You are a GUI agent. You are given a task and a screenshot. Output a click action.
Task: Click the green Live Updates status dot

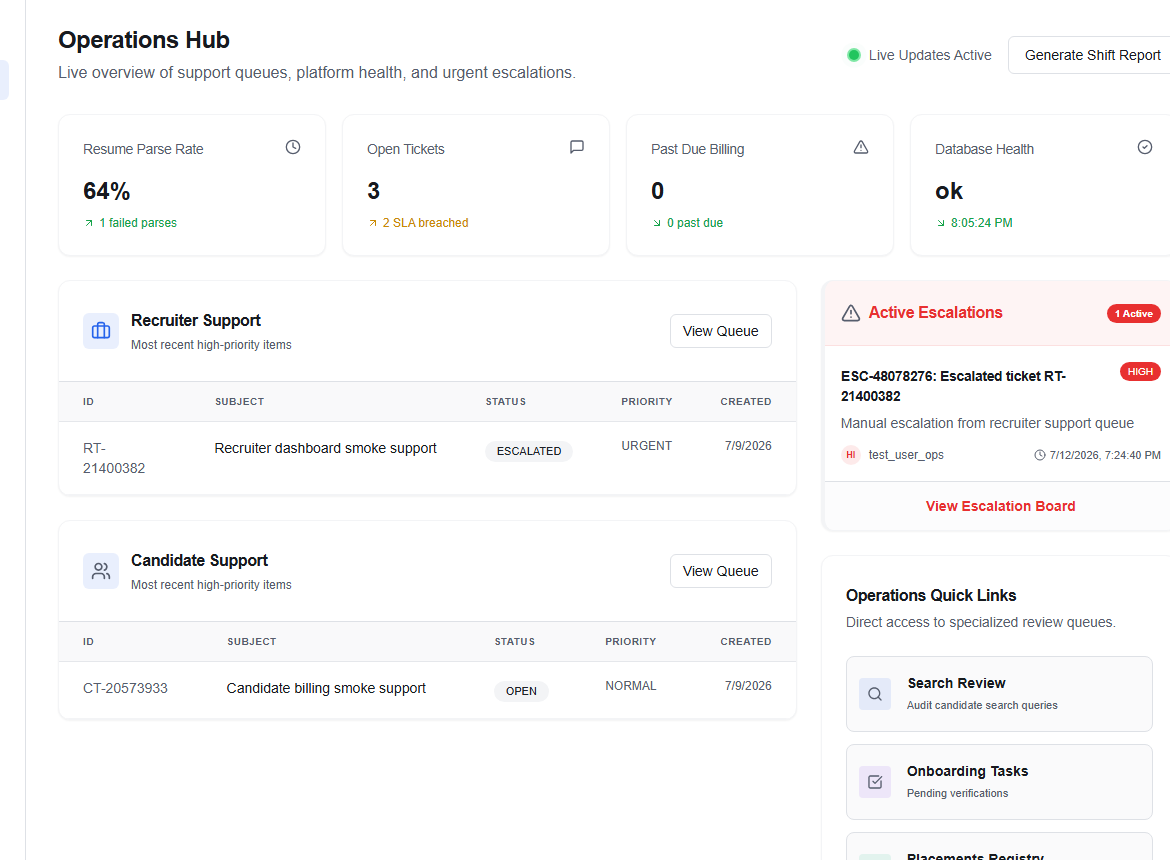[x=854, y=55]
